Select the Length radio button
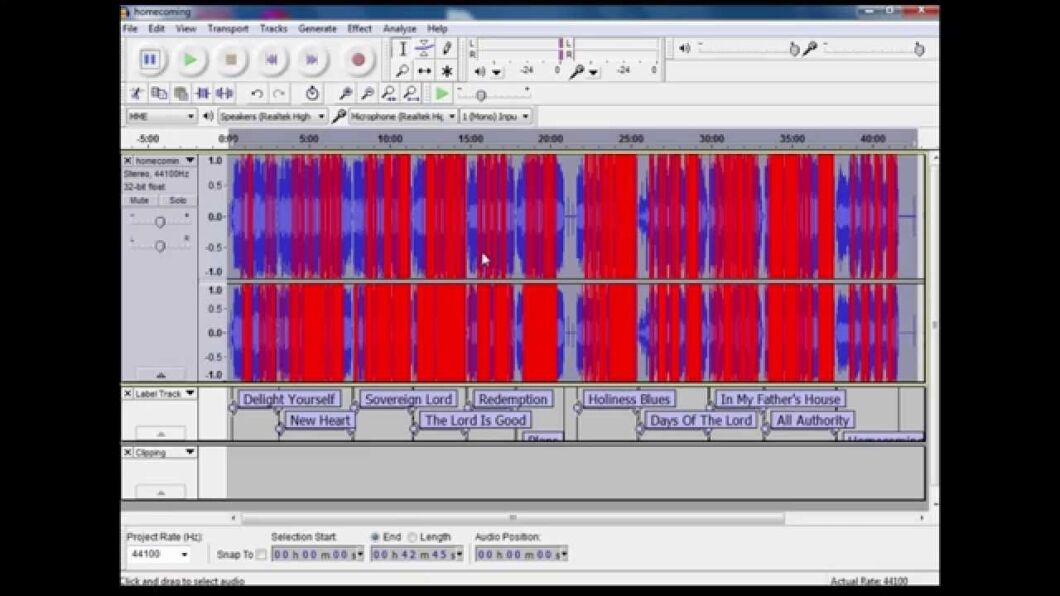The height and width of the screenshot is (596, 1060). click(412, 536)
